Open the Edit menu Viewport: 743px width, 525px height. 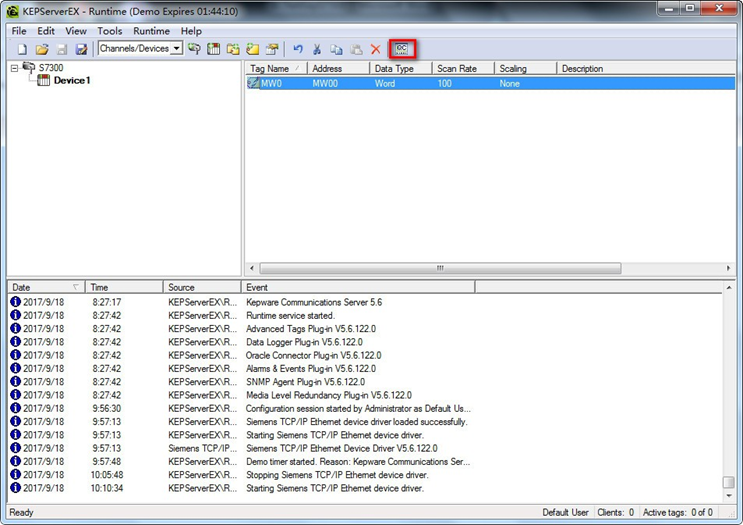46,31
